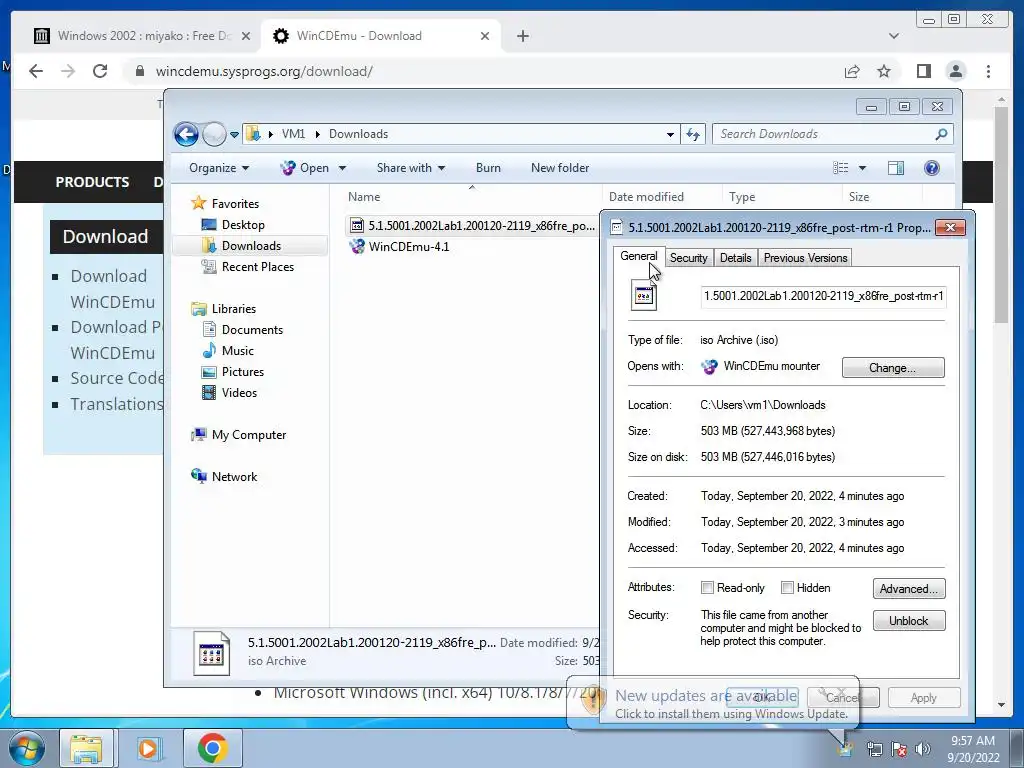
Task: Expand the address bar history dropdown
Action: coord(670,135)
